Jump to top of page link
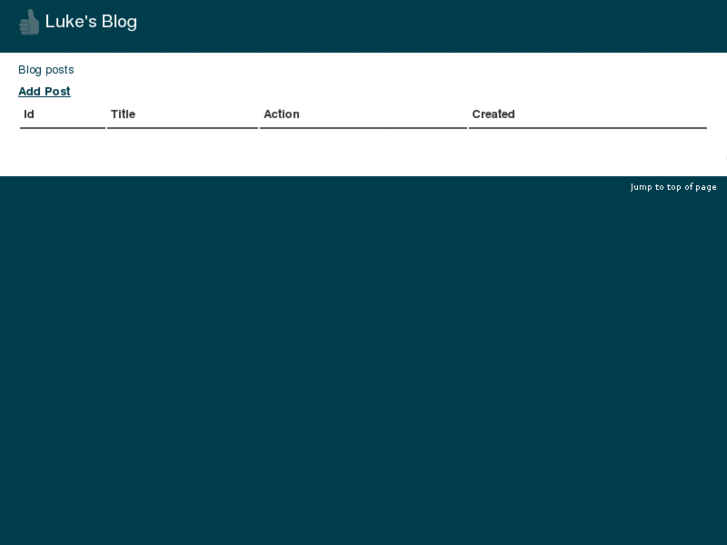The image size is (727, 545). pos(673,187)
